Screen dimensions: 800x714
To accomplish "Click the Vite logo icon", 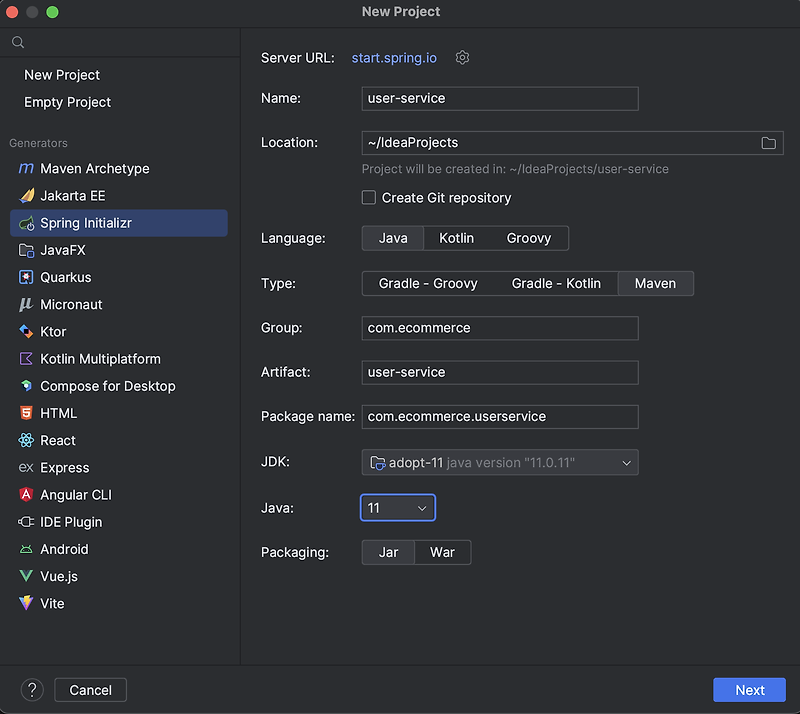I will [x=26, y=603].
